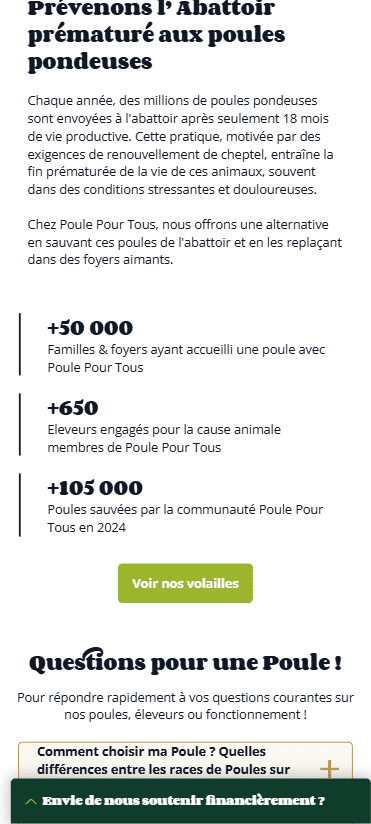The width and height of the screenshot is (371, 824).
Task: Click the 'Eleveurs engagés pour la cause animale' text
Action: (x=164, y=438)
